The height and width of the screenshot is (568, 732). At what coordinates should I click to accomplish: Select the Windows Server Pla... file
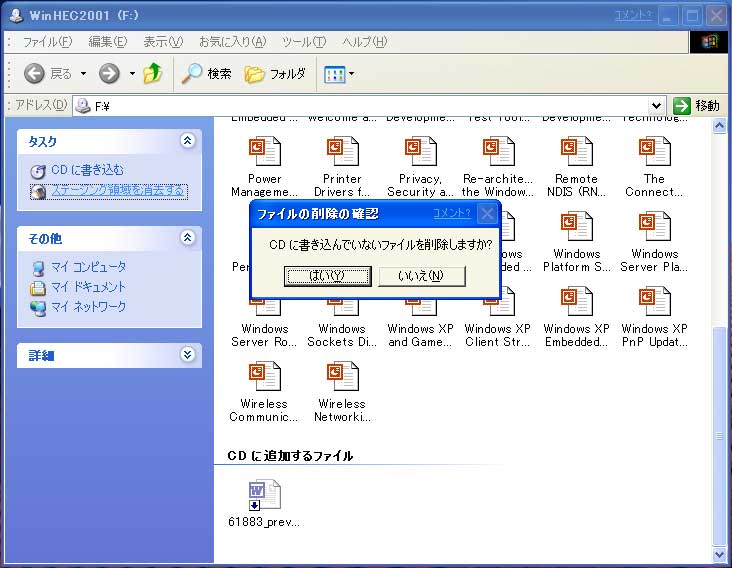[655, 242]
